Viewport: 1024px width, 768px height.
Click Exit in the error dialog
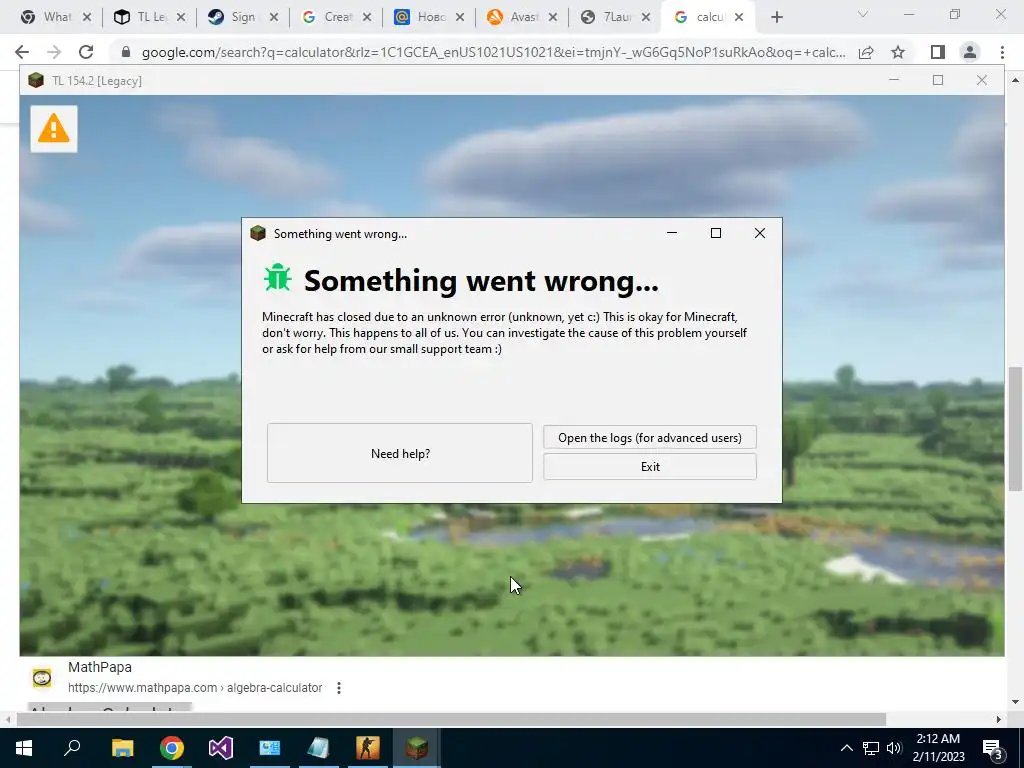pyautogui.click(x=650, y=466)
